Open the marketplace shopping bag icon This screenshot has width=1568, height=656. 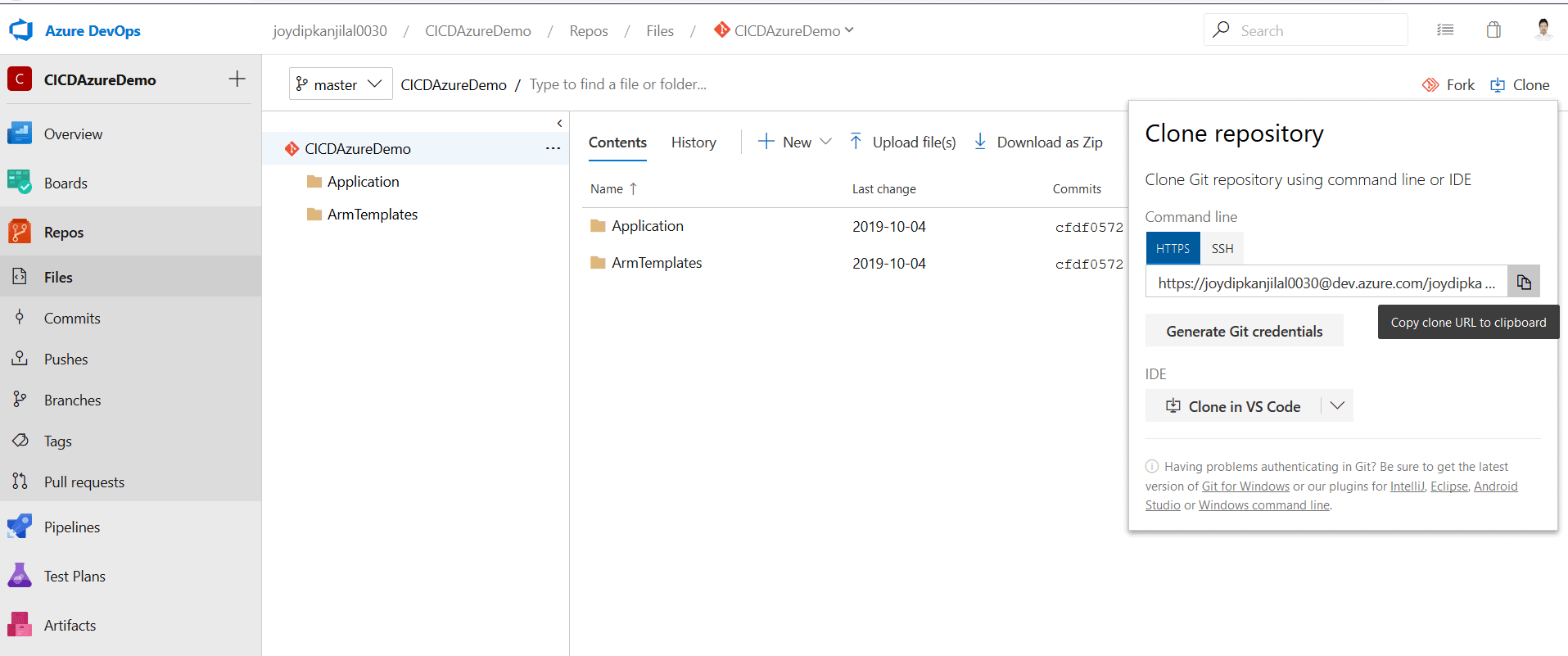click(1493, 30)
